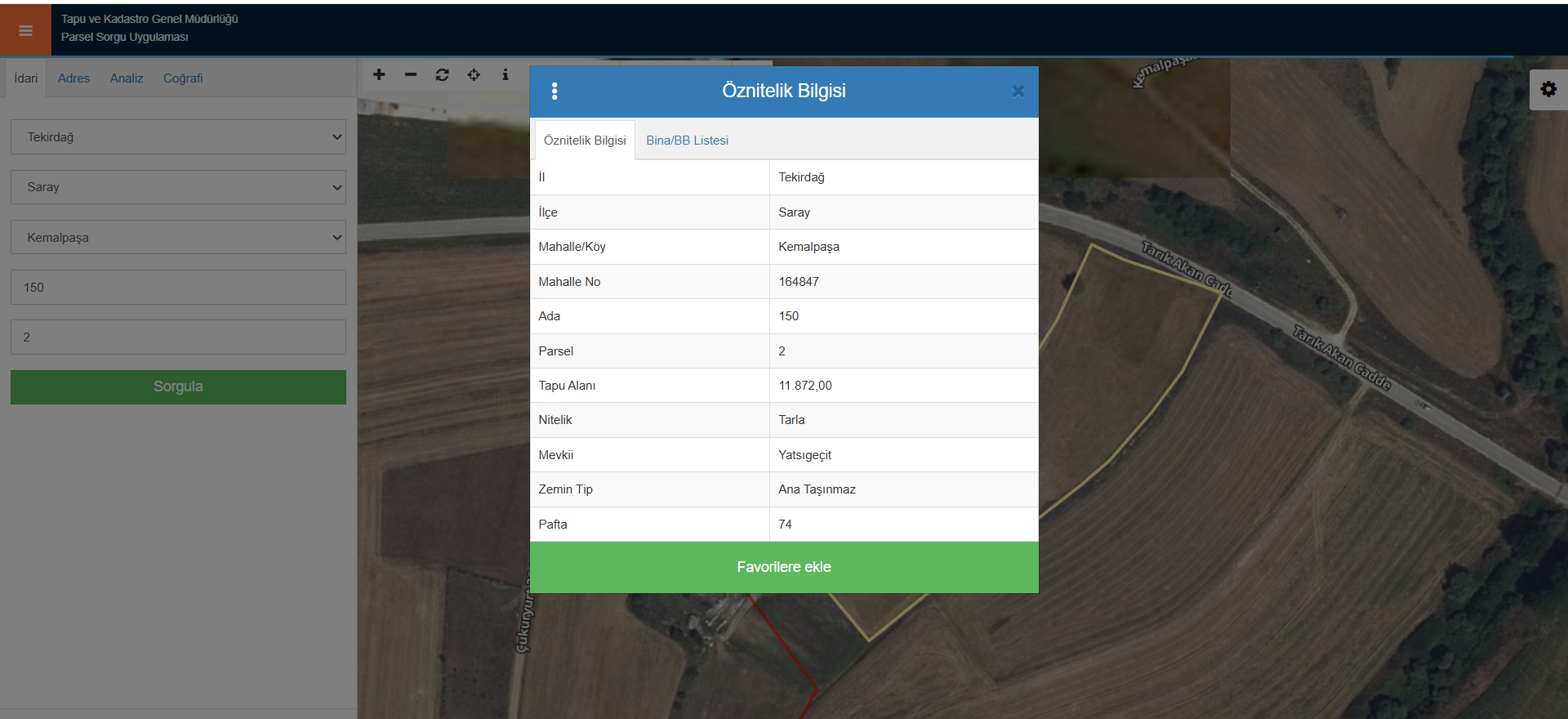The image size is (1568, 719).
Task: Open the three-dot menu in Öznitelik Bilgisi
Action: coord(555,91)
